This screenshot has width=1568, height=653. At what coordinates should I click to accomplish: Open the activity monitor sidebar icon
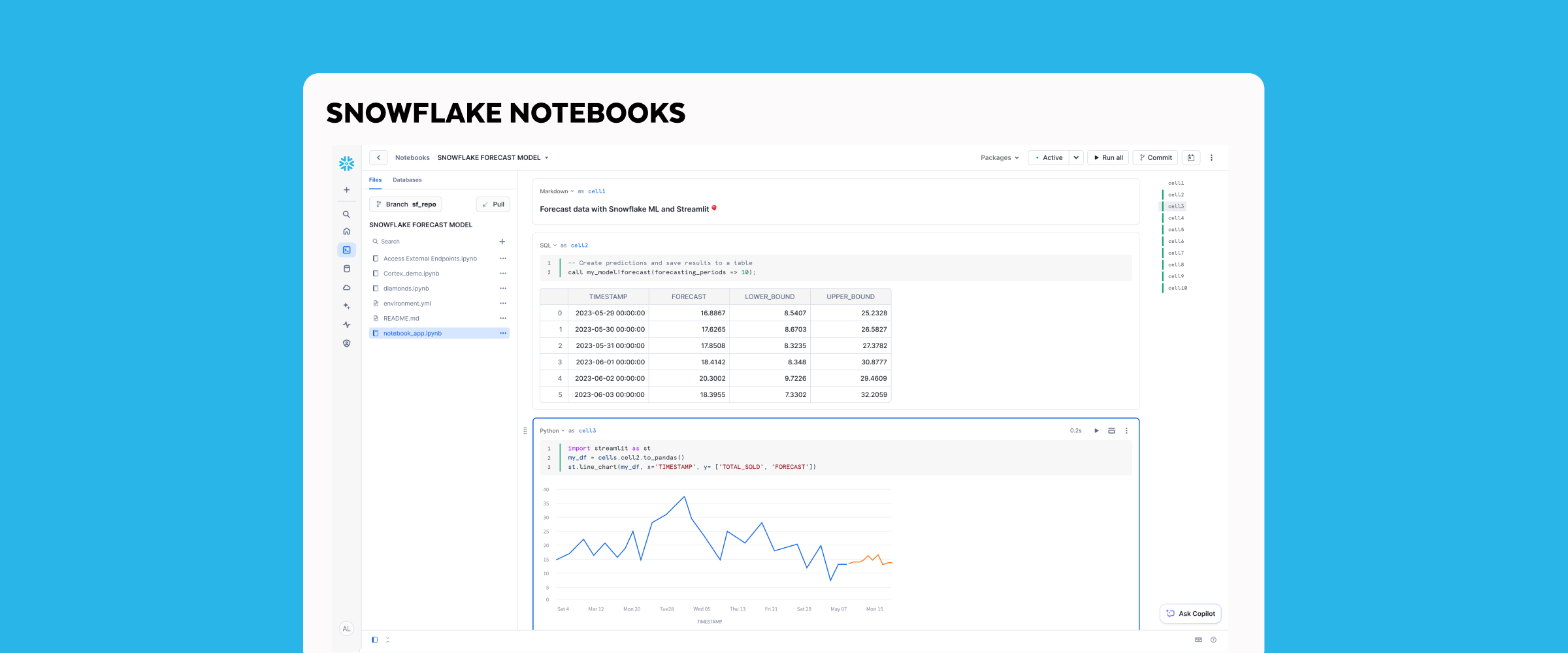(x=346, y=324)
